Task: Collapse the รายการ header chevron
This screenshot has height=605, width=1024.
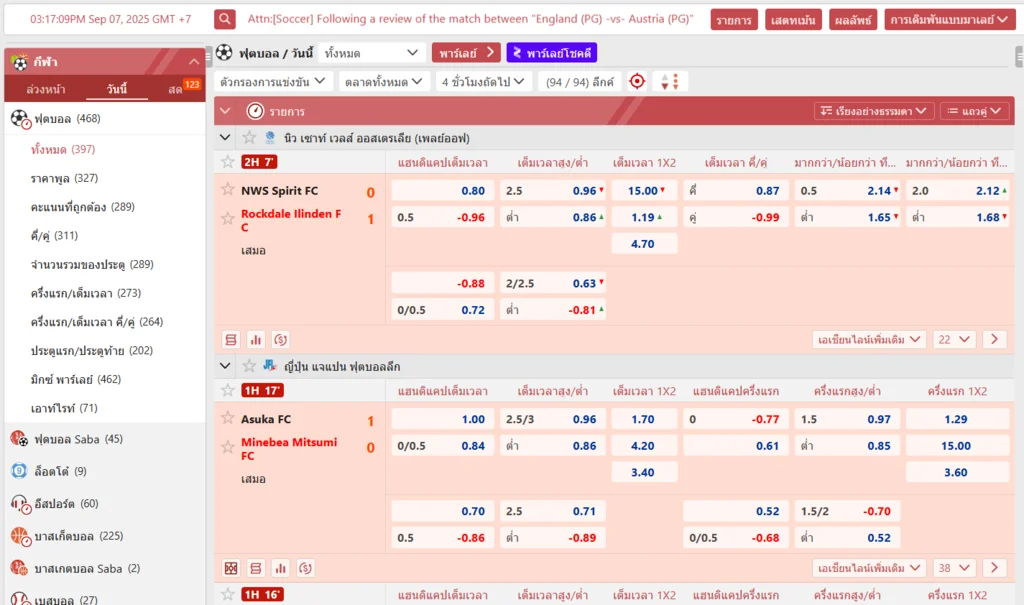Action: tap(225, 111)
